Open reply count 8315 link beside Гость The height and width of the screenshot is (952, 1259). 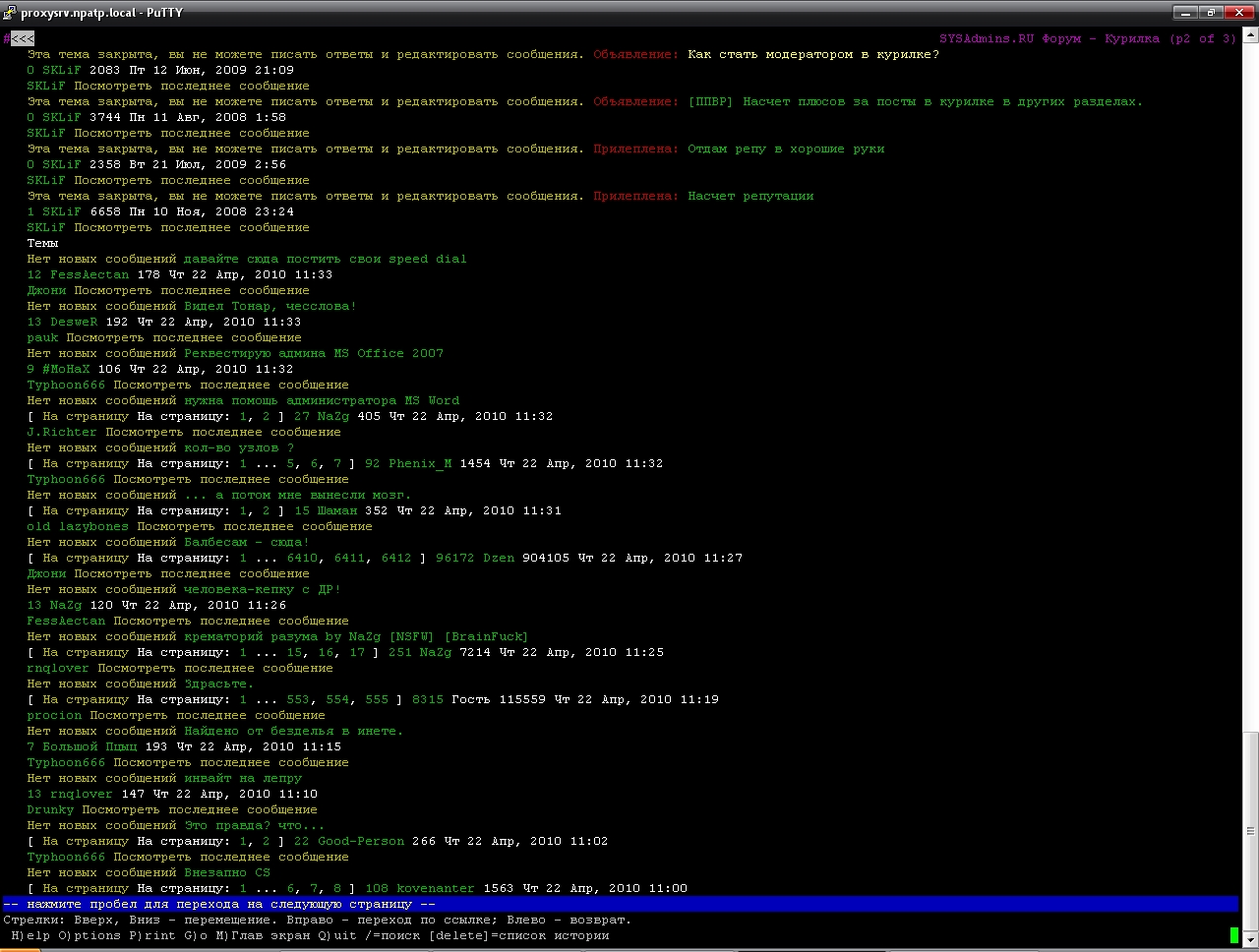point(428,699)
